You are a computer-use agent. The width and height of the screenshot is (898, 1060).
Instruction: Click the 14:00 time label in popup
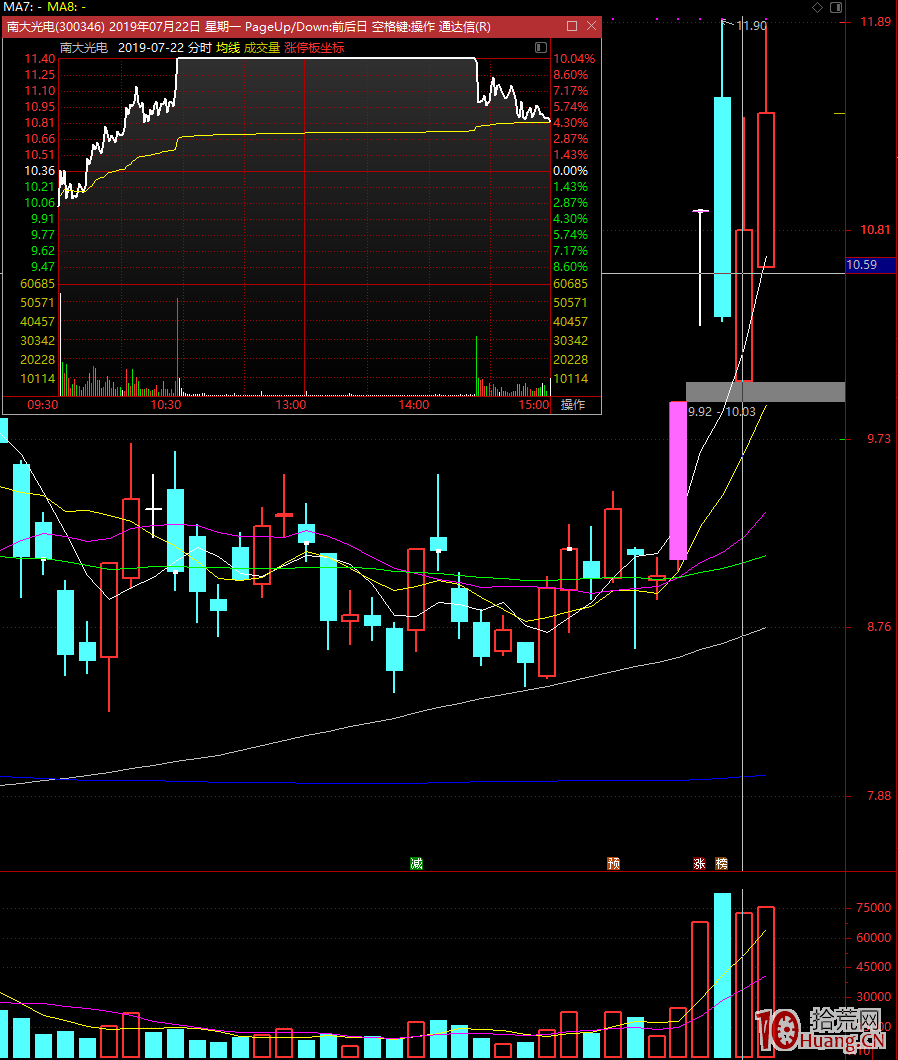click(x=414, y=404)
